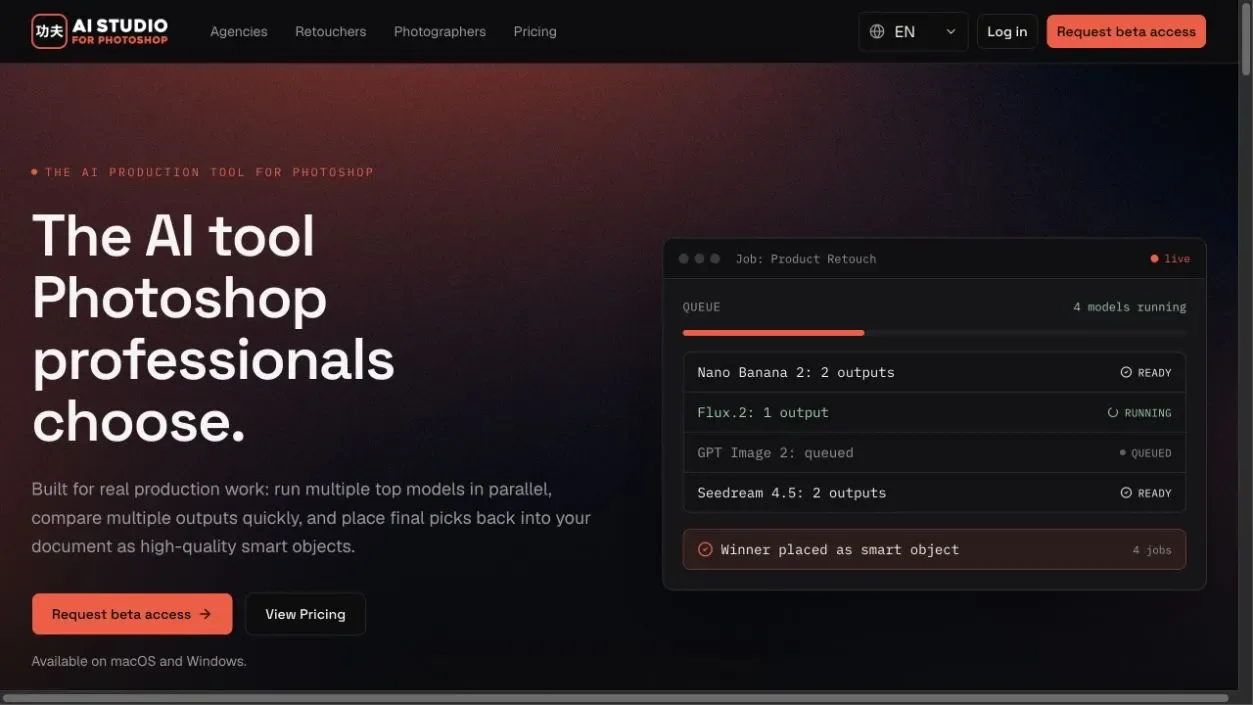
Task: Open the EN language dropdown
Action: [913, 32]
